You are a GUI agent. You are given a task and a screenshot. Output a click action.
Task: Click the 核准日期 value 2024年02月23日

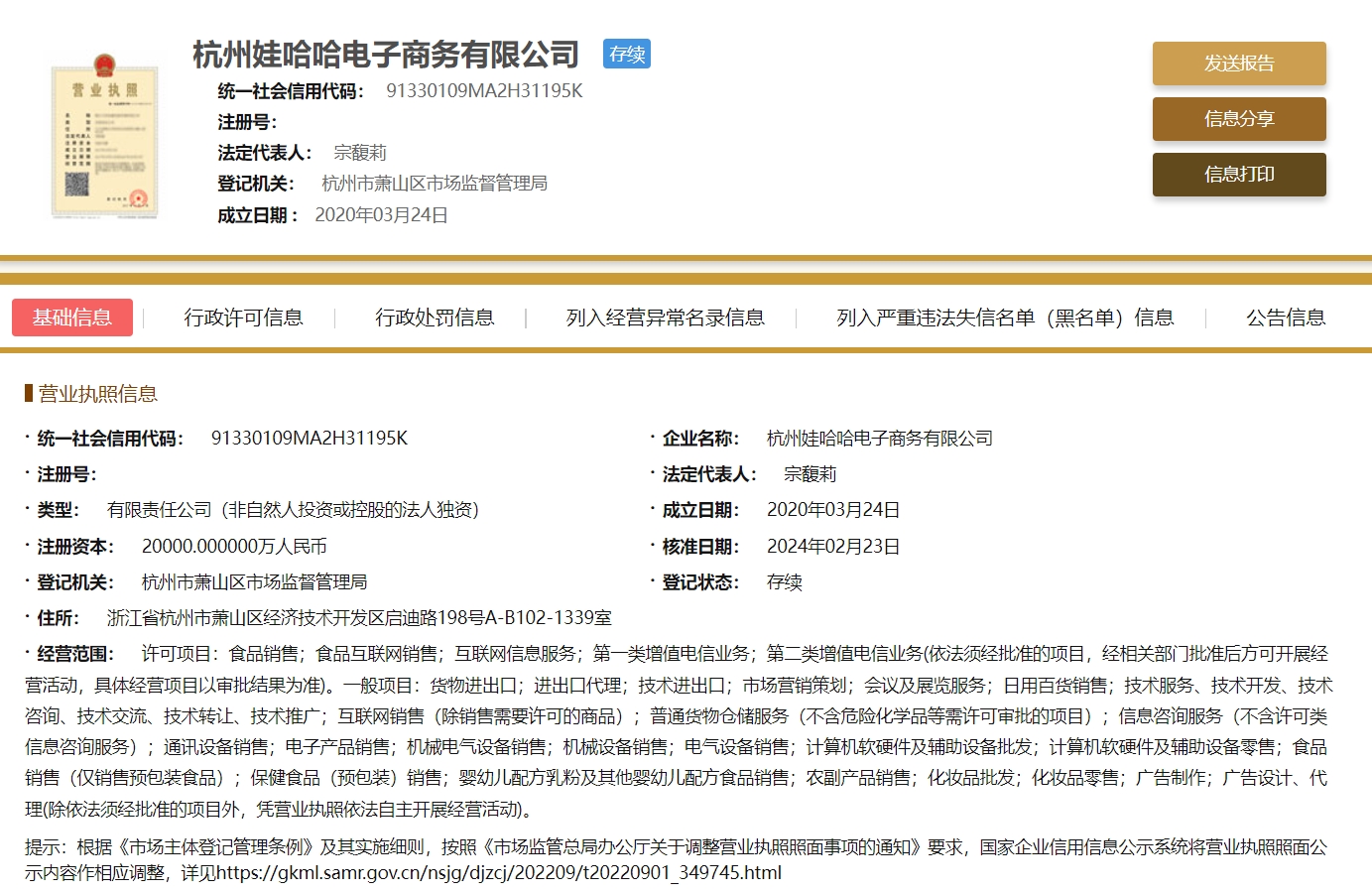pyautogui.click(x=832, y=547)
